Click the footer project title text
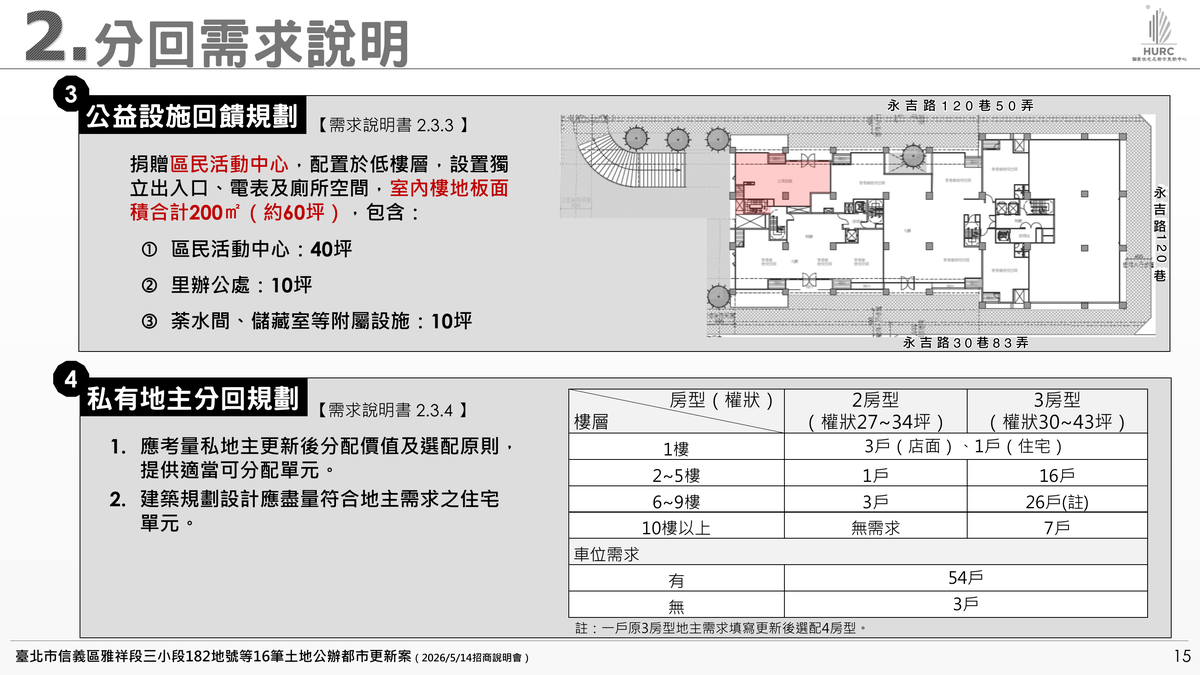This screenshot has height=675, width=1200. click(272, 656)
